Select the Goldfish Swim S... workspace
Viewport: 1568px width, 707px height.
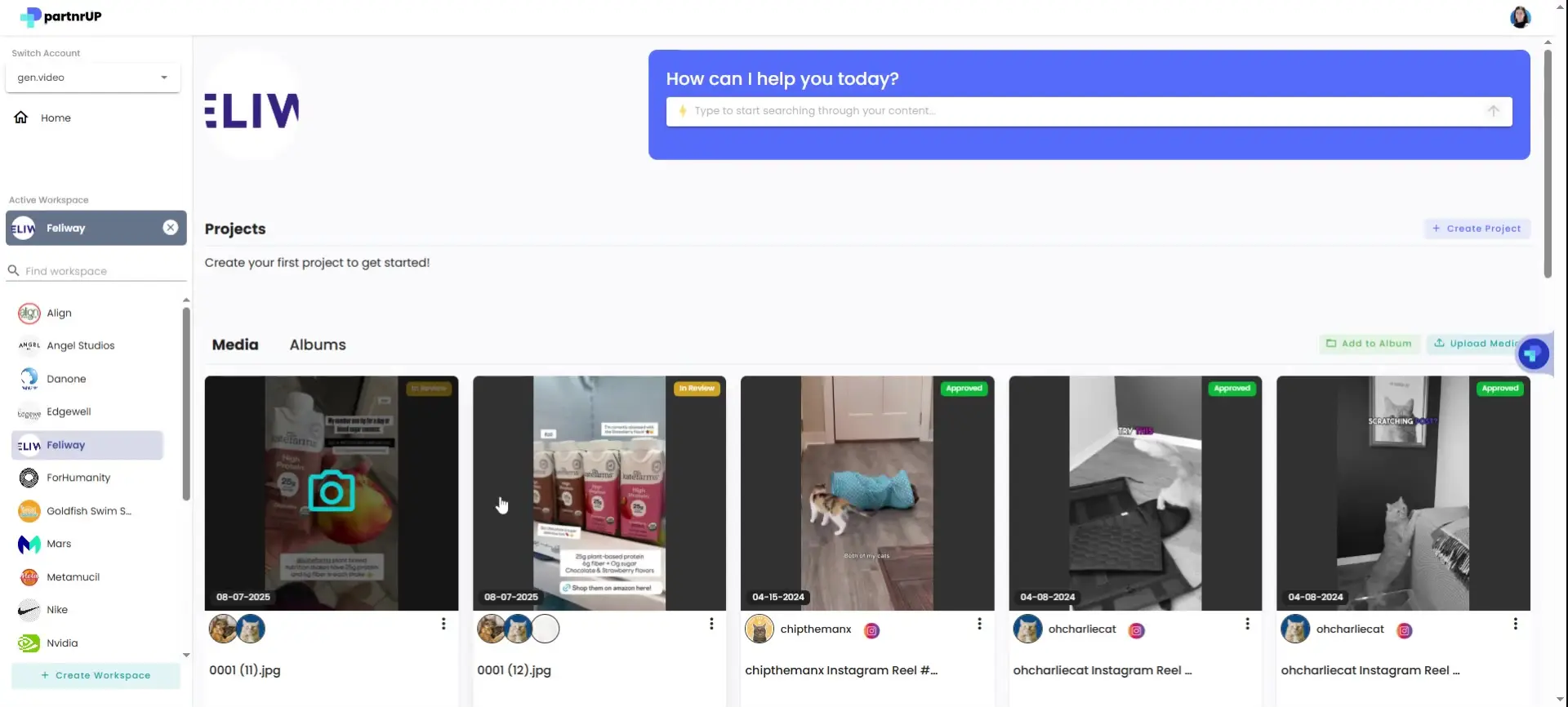[87, 511]
